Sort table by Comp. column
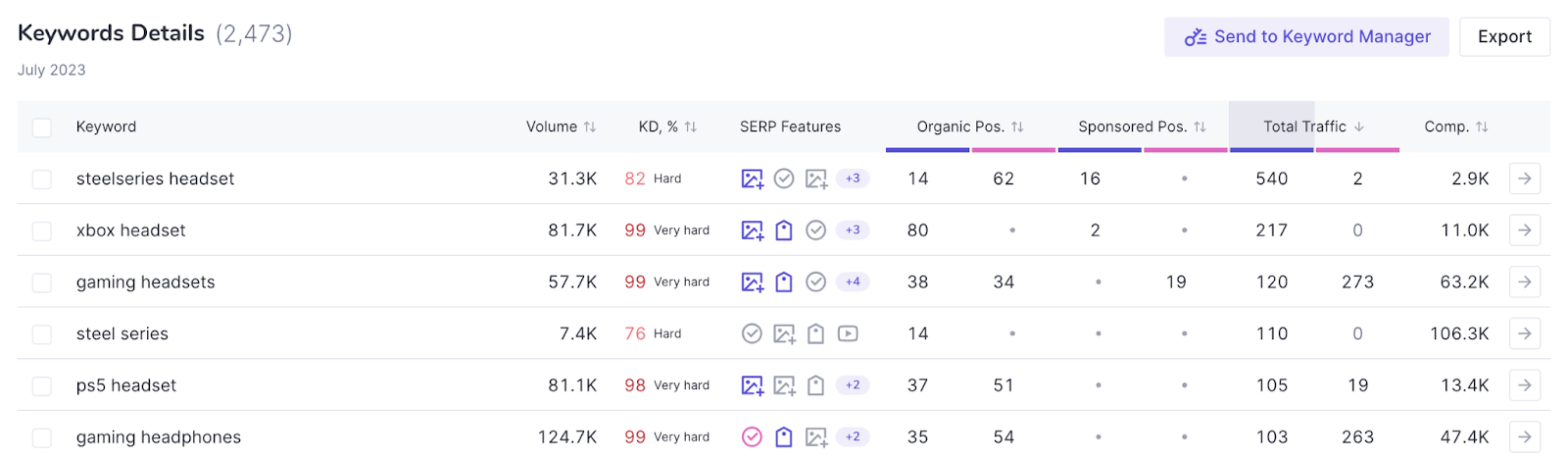The height and width of the screenshot is (460, 1568). (1456, 127)
